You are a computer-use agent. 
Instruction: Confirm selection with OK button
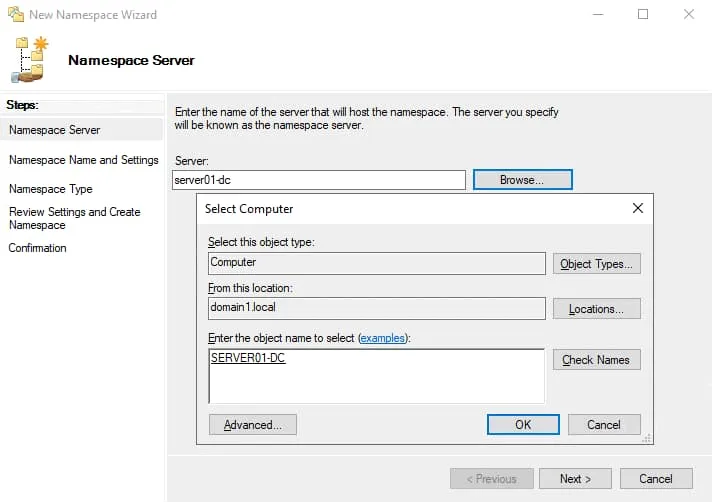(x=522, y=425)
